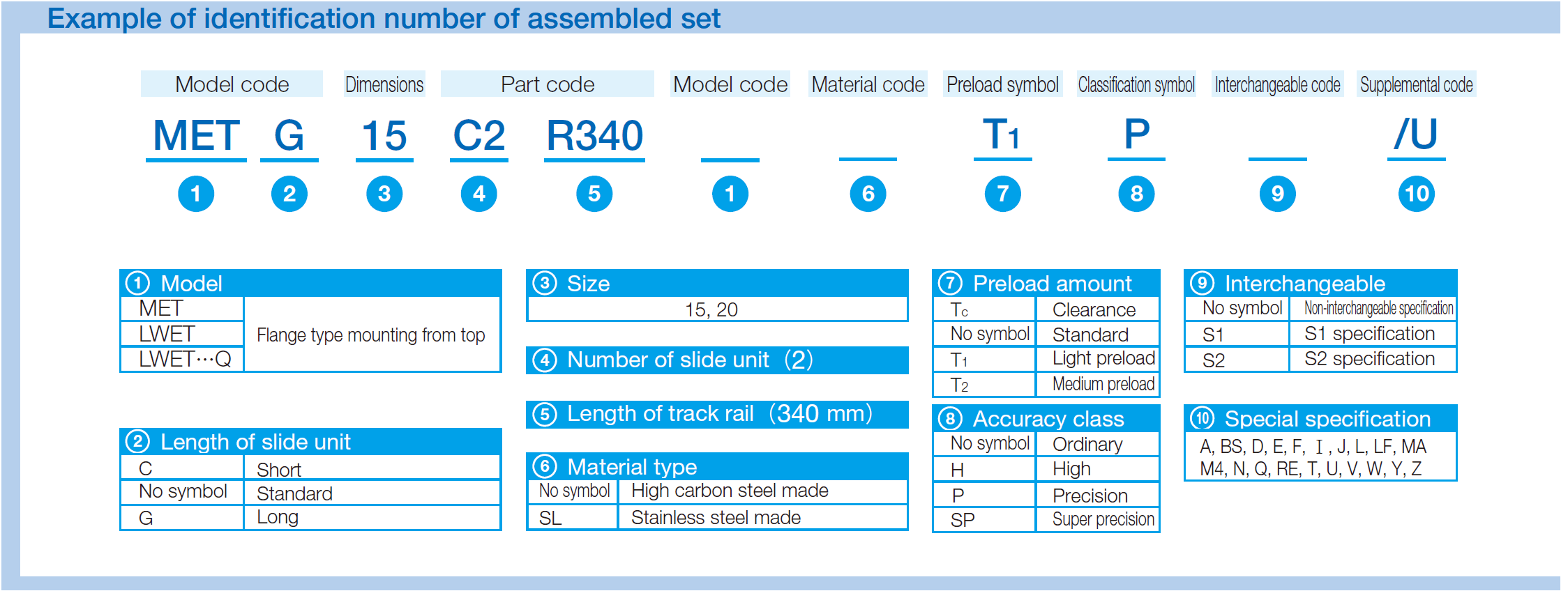Click the "Stainless steel made" table cell
This screenshot has width=1568, height=591.
coord(716,518)
